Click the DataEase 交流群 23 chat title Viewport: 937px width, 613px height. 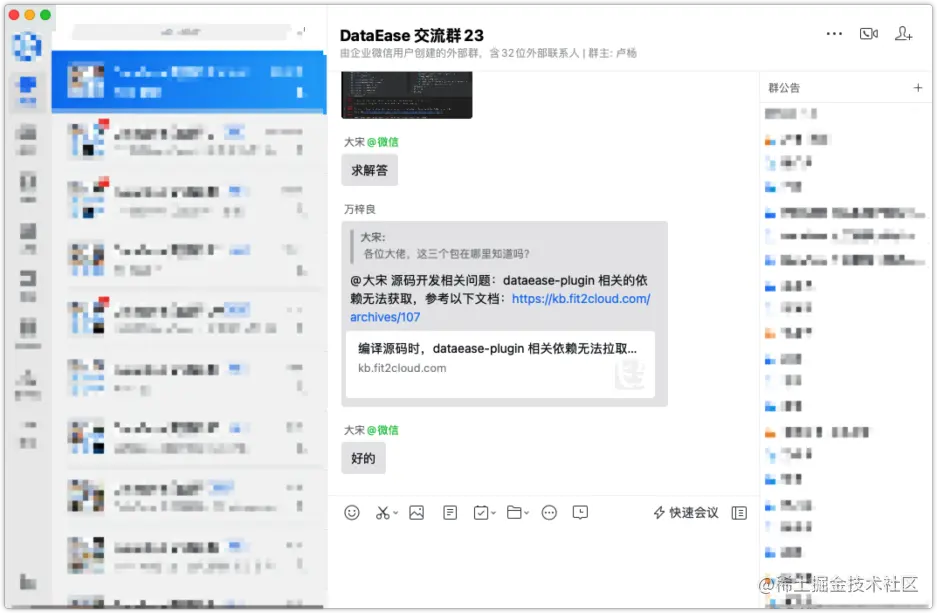coord(412,35)
